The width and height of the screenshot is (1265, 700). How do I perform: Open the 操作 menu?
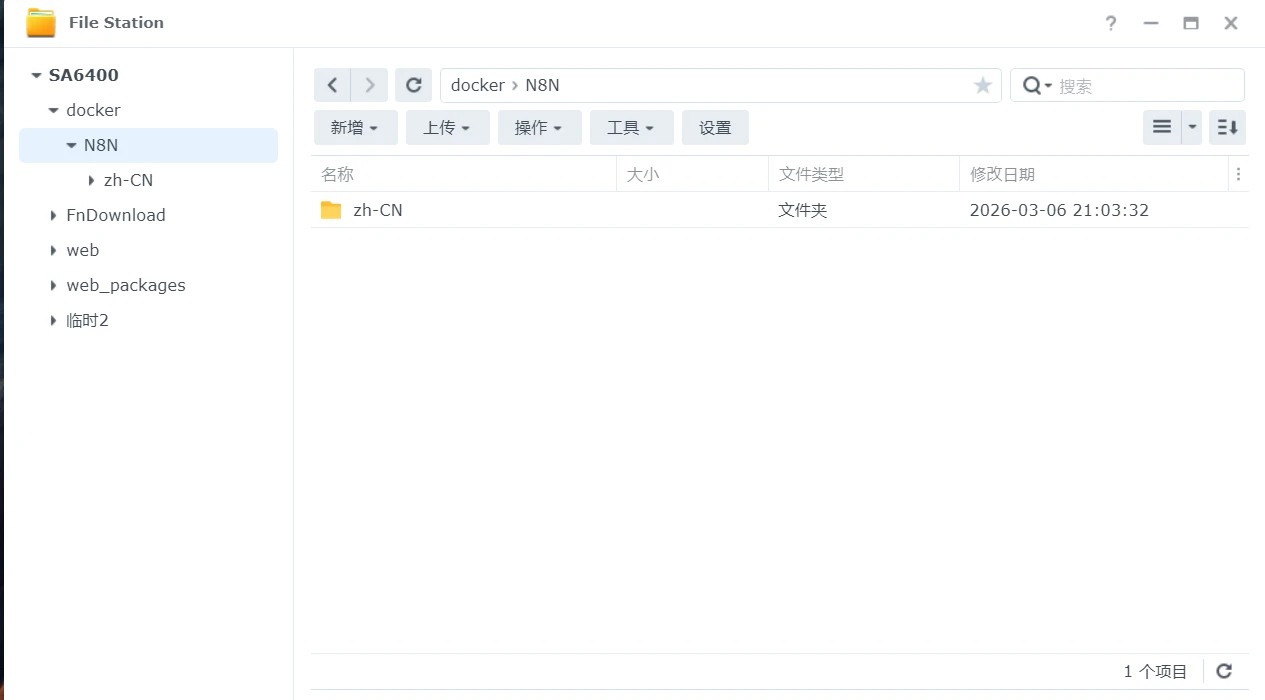coord(539,127)
